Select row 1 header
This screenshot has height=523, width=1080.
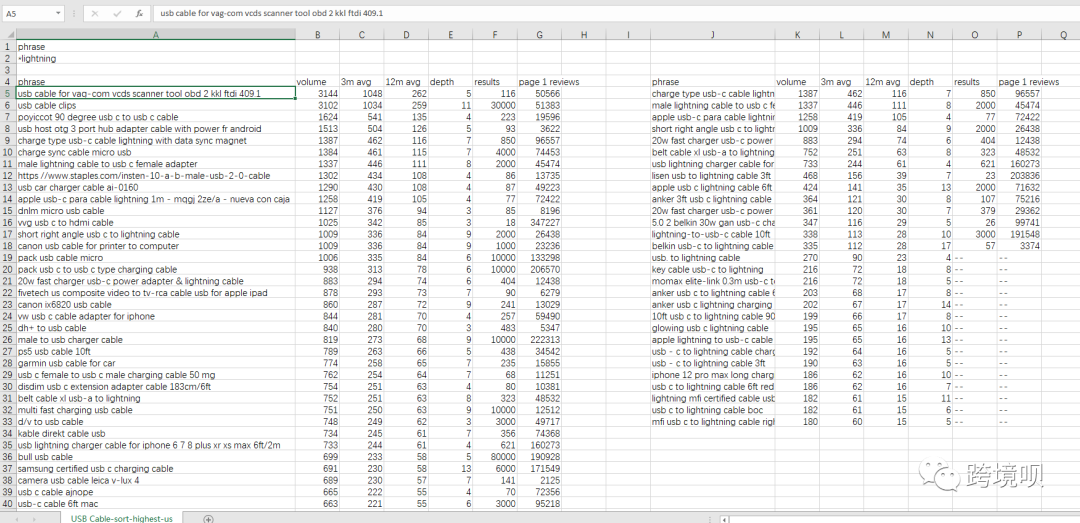pos(8,47)
